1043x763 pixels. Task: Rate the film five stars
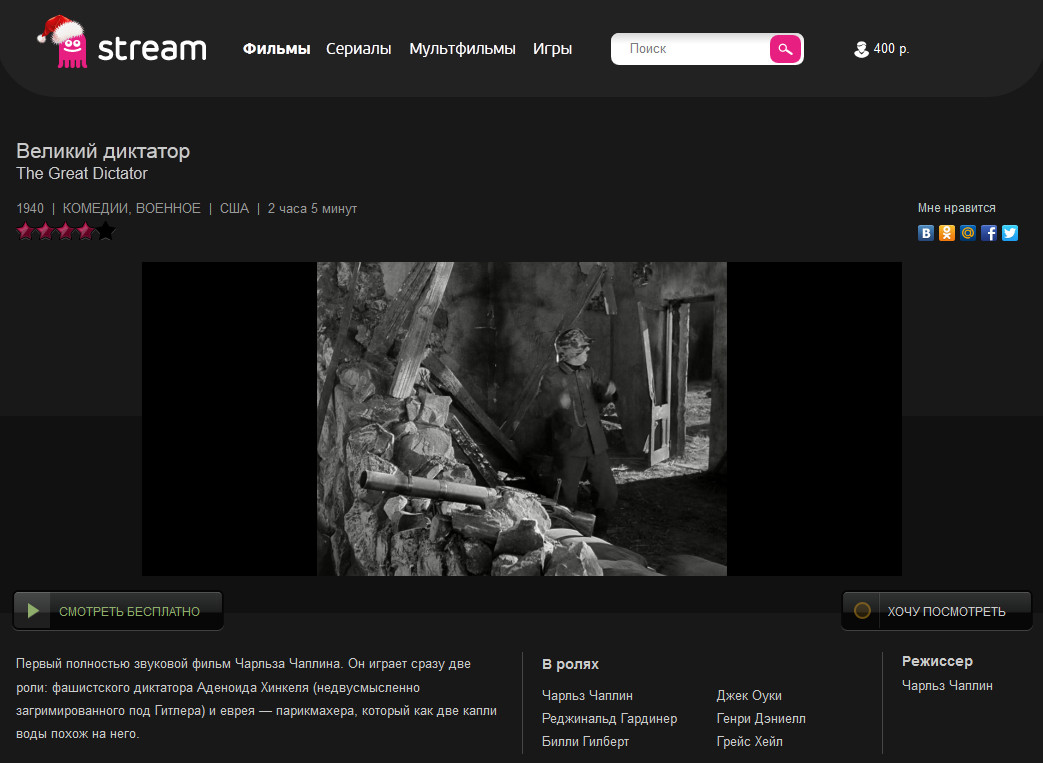[x=106, y=232]
